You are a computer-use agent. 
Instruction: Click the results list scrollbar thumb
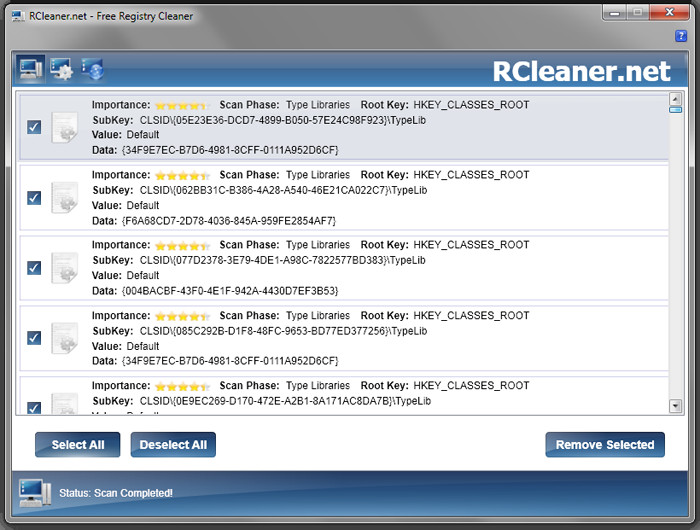click(x=675, y=110)
